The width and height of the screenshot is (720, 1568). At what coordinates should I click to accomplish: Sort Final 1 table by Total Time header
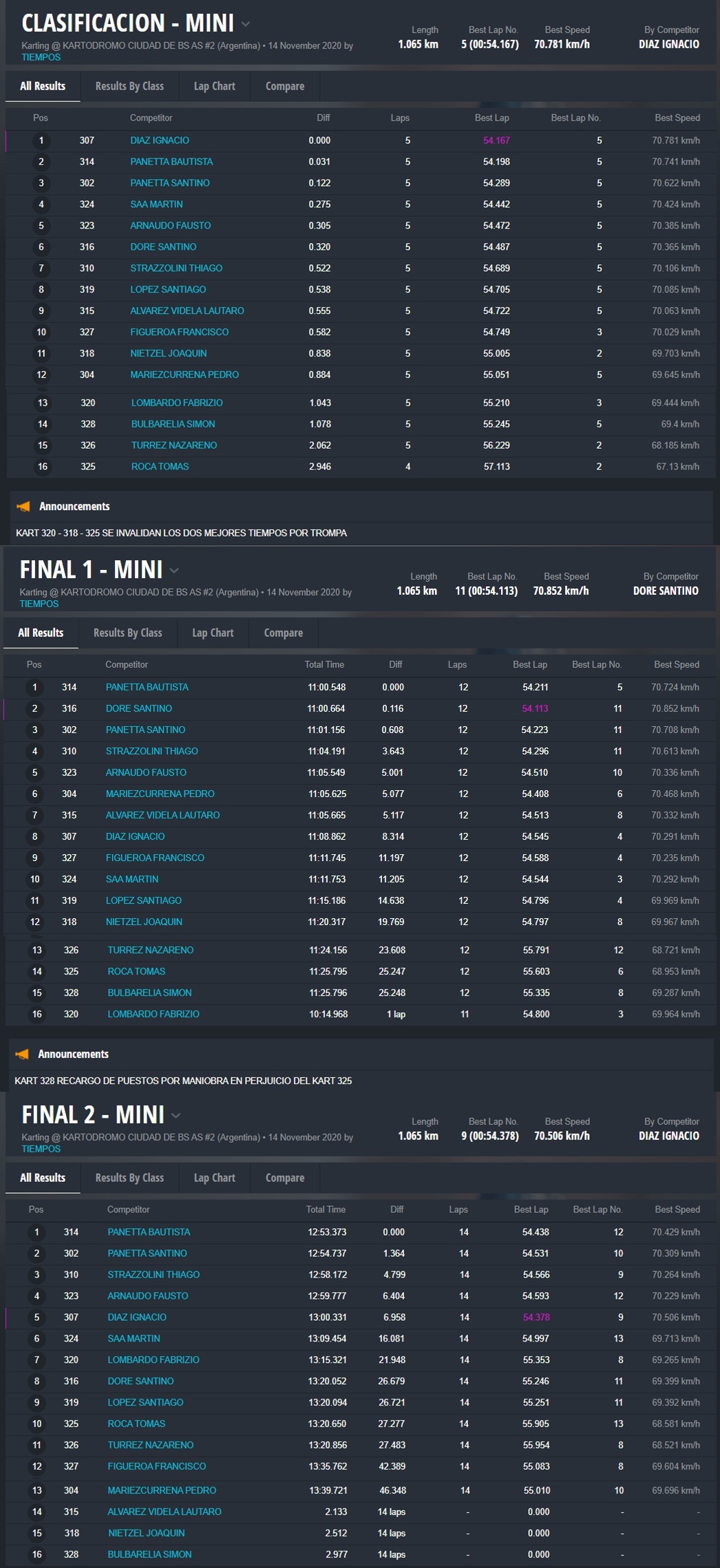tap(324, 665)
